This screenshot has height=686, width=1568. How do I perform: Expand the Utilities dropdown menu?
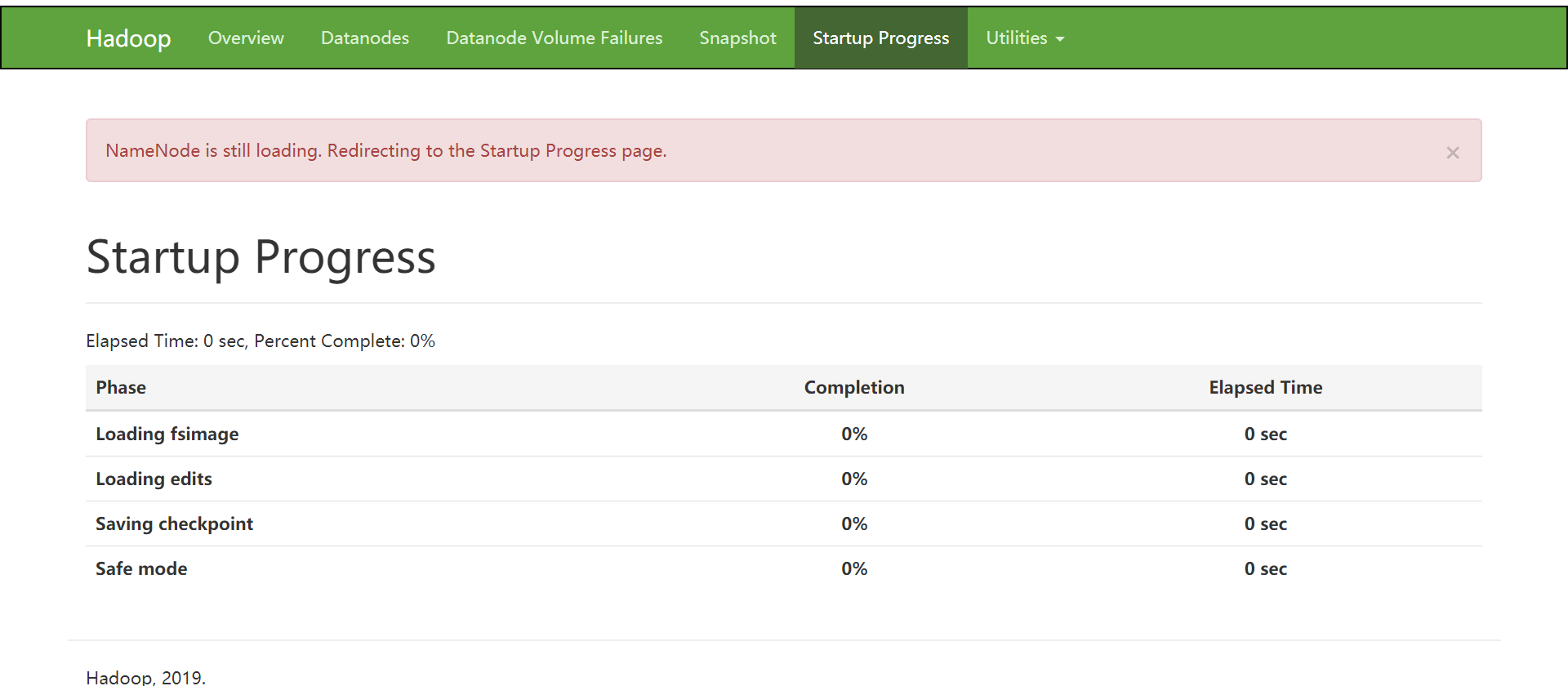pyautogui.click(x=1024, y=38)
